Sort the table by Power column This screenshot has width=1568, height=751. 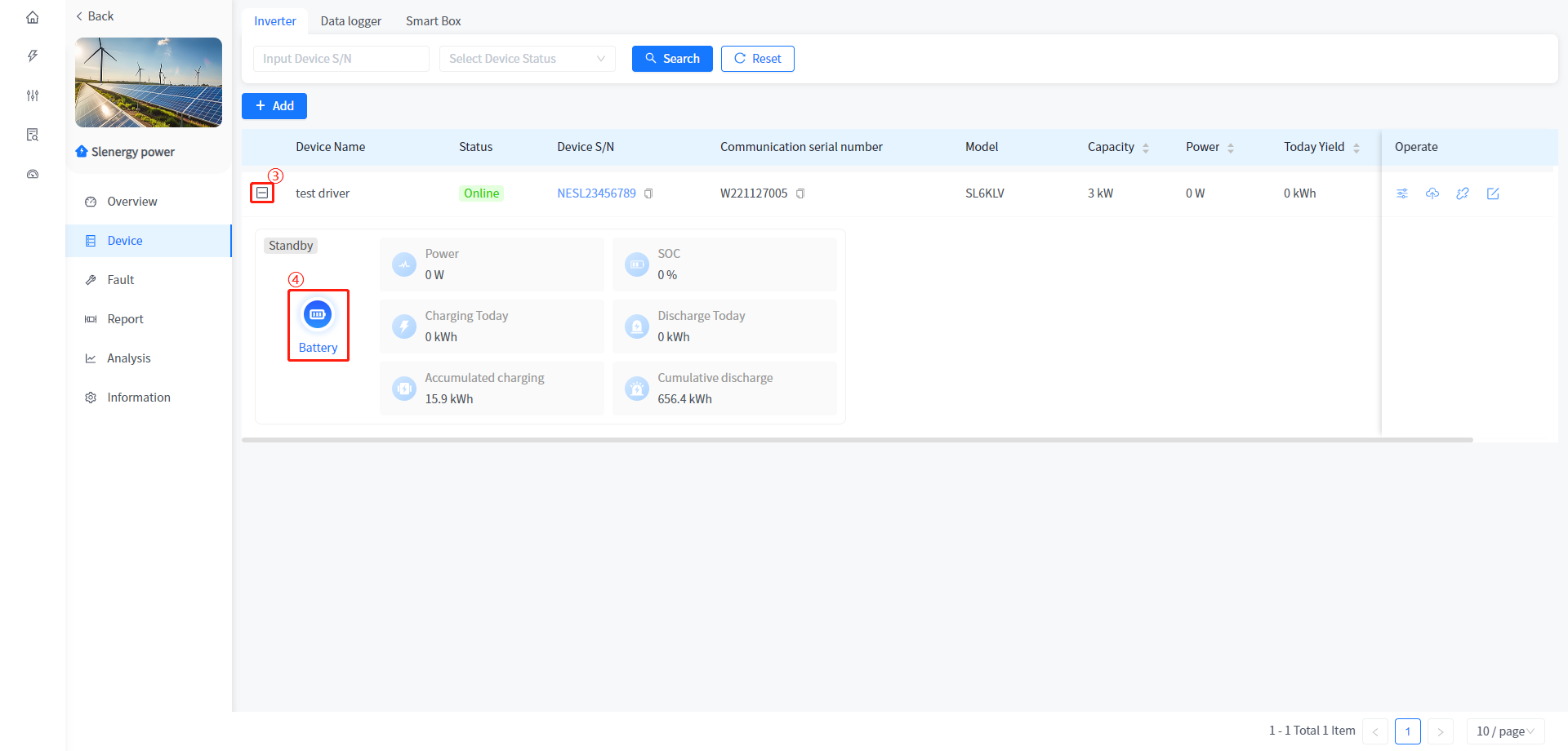1230,148
